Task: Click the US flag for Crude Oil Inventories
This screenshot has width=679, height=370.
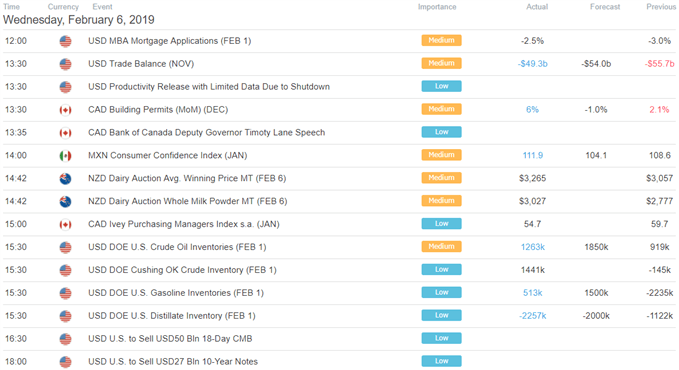Action: coord(65,247)
